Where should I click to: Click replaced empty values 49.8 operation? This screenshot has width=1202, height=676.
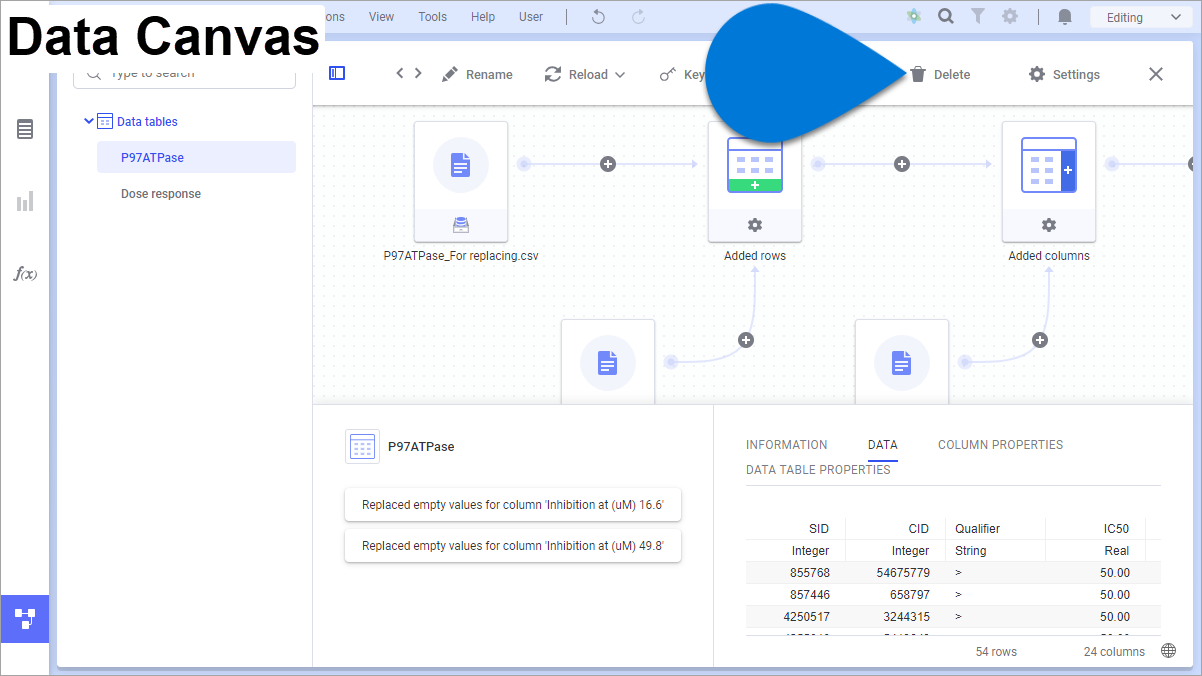(x=513, y=546)
